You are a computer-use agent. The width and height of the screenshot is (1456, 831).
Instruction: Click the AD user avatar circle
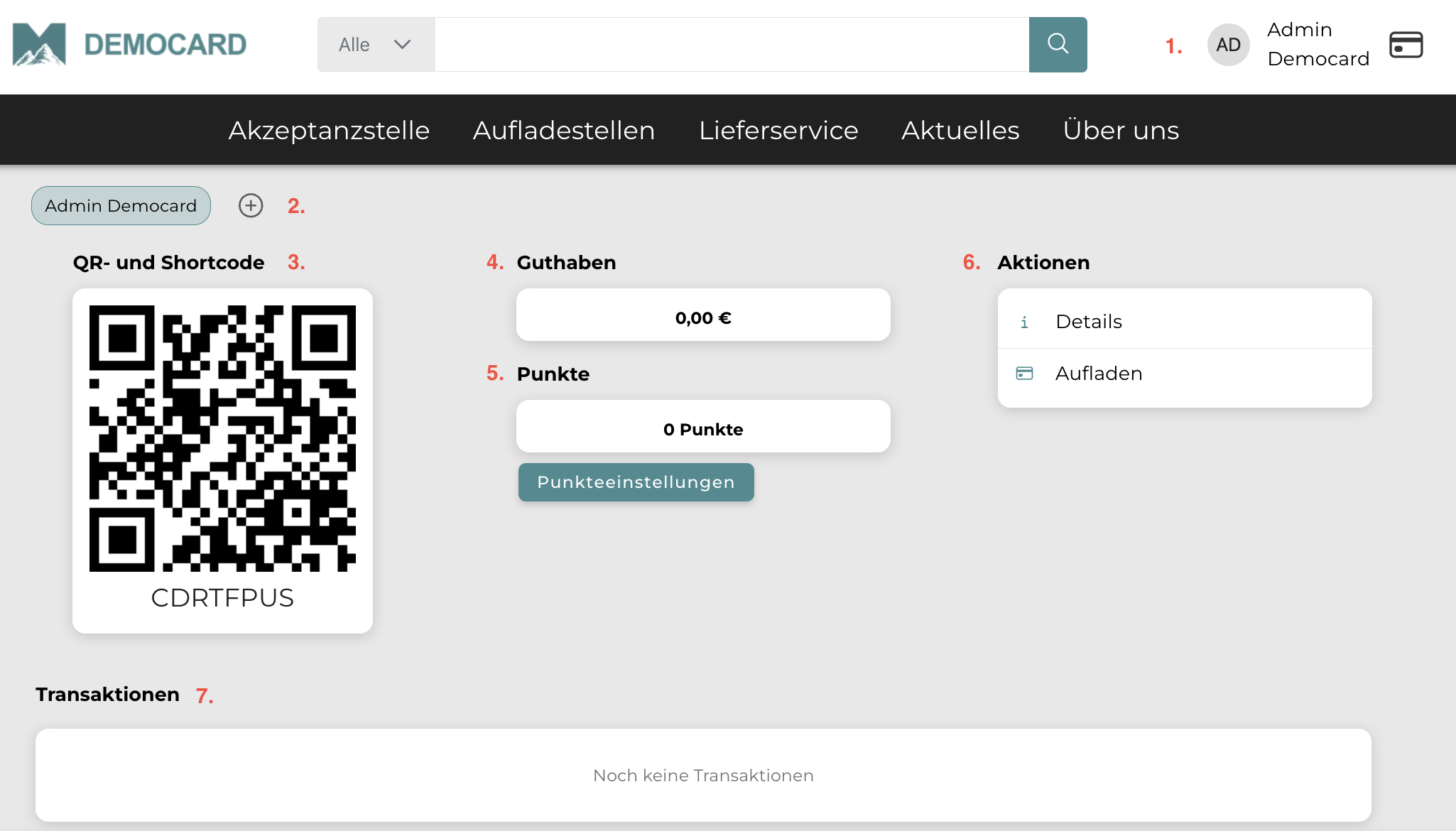coord(1228,45)
